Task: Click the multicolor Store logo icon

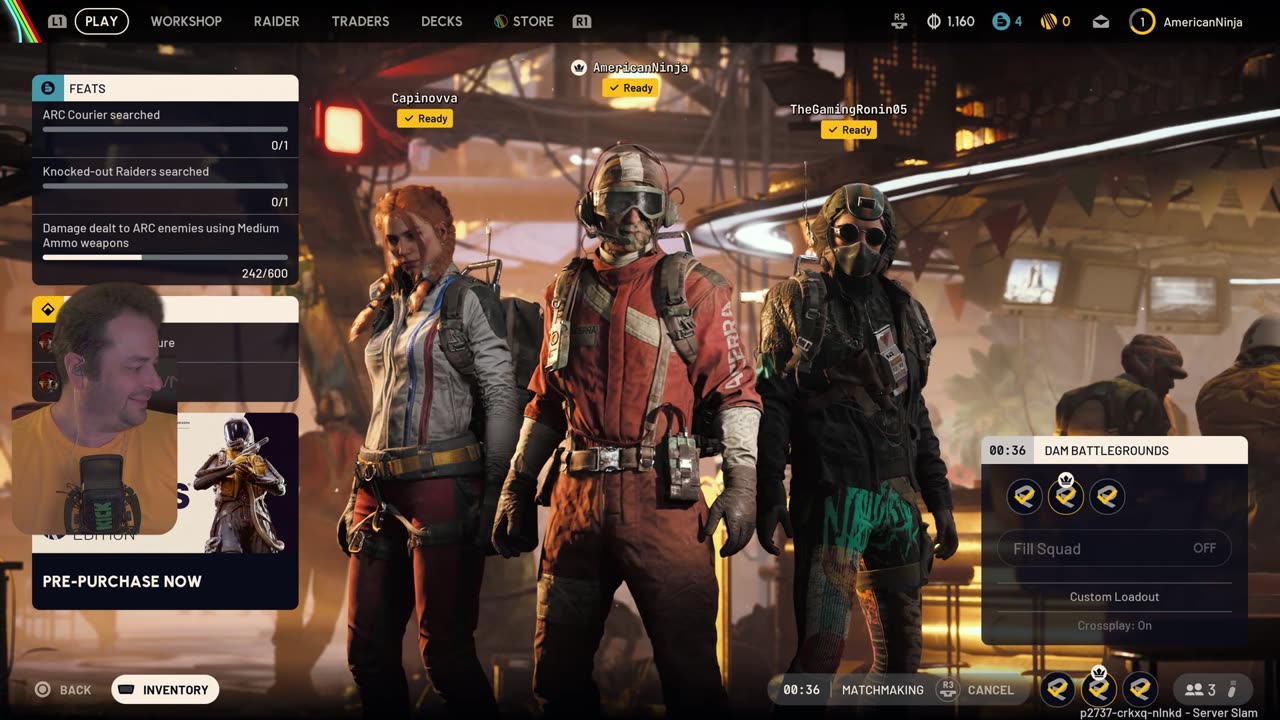Action: [500, 21]
